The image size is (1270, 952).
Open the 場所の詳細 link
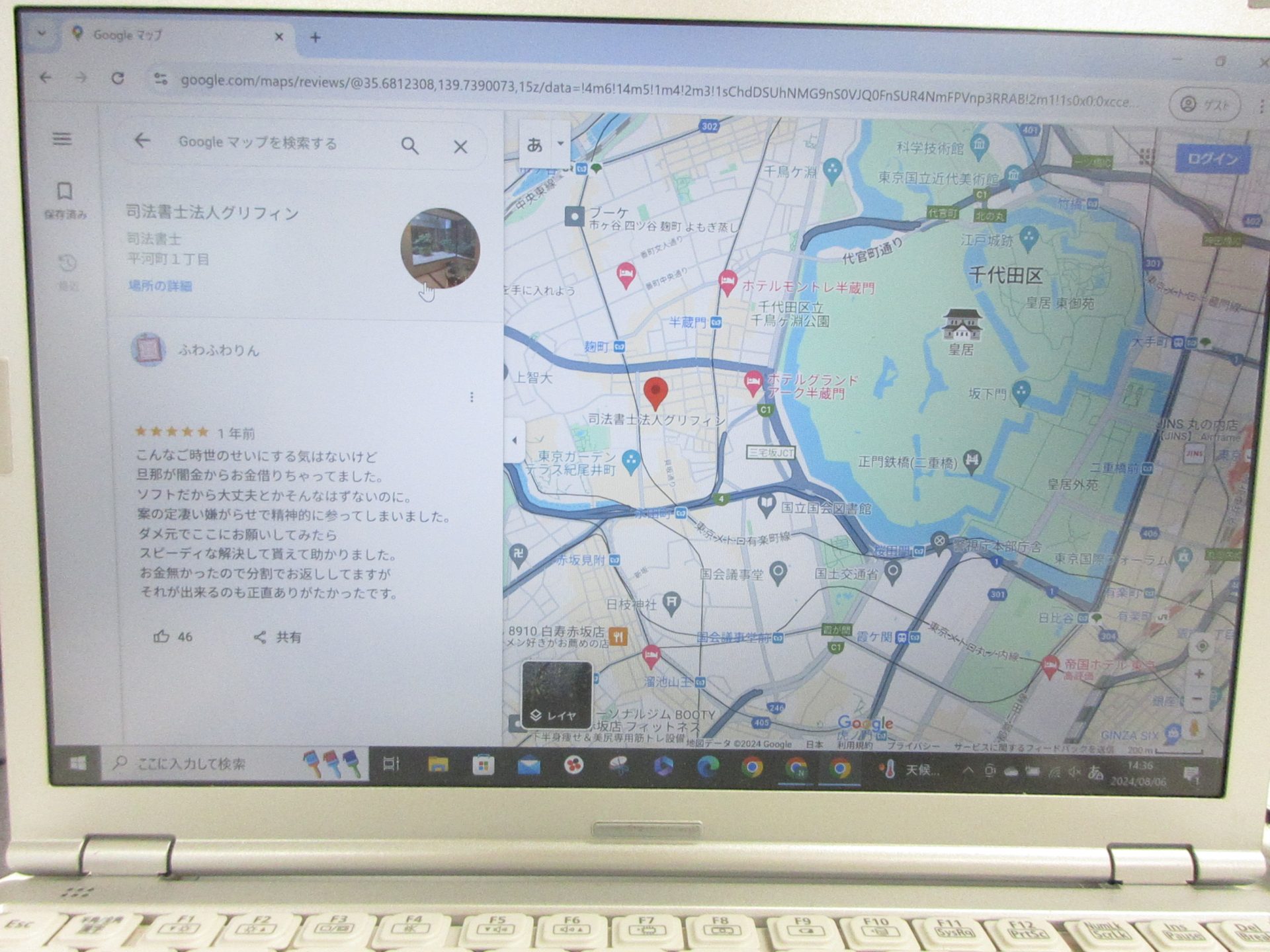[x=160, y=286]
